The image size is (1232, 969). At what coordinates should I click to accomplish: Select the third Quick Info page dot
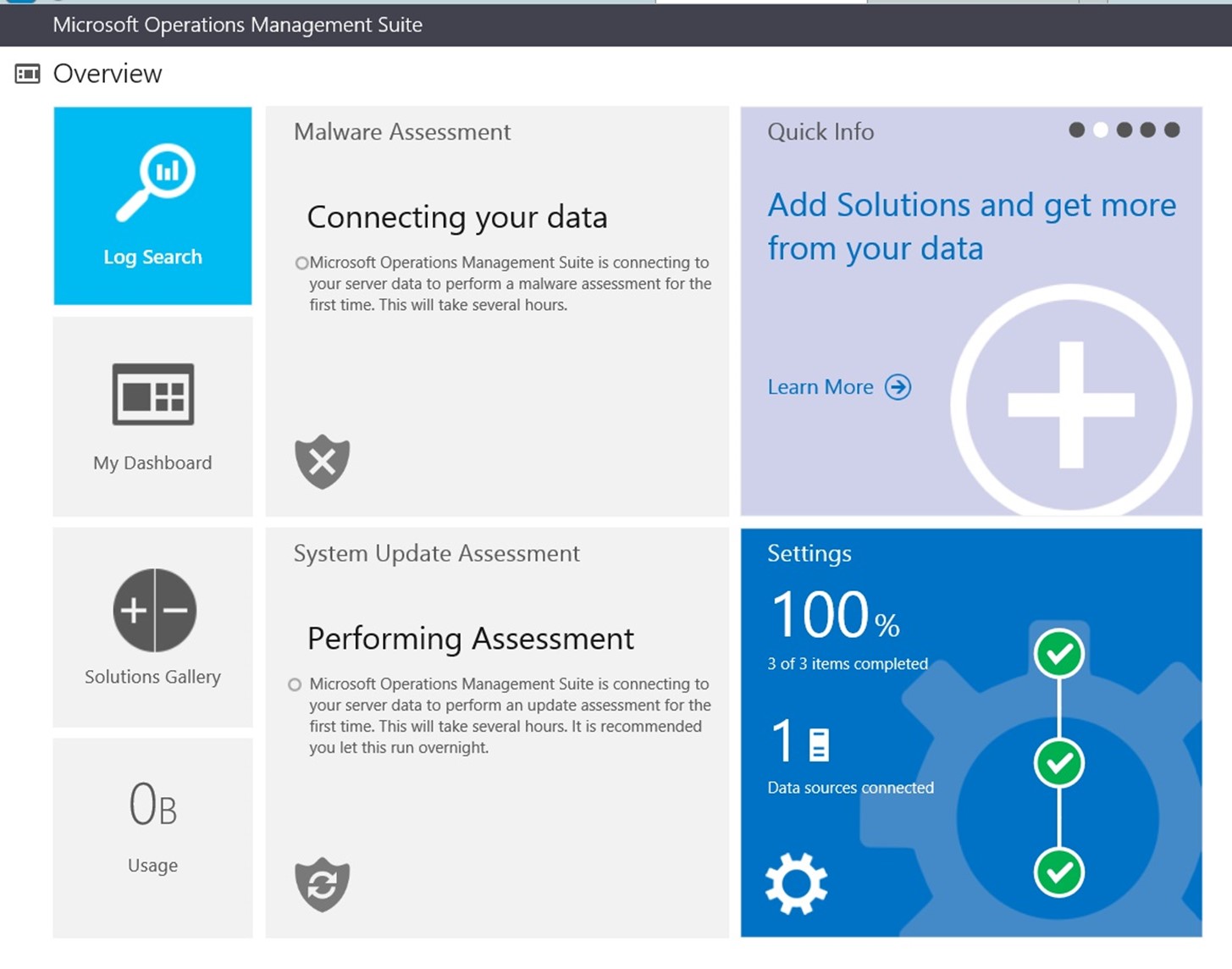[1124, 130]
